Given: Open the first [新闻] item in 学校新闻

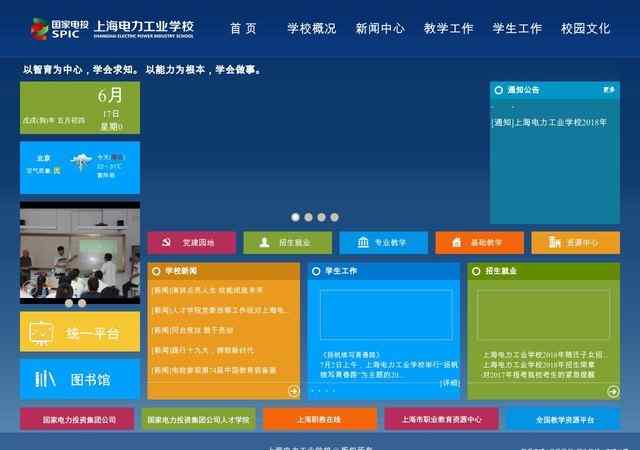Looking at the screenshot, I should [207, 290].
